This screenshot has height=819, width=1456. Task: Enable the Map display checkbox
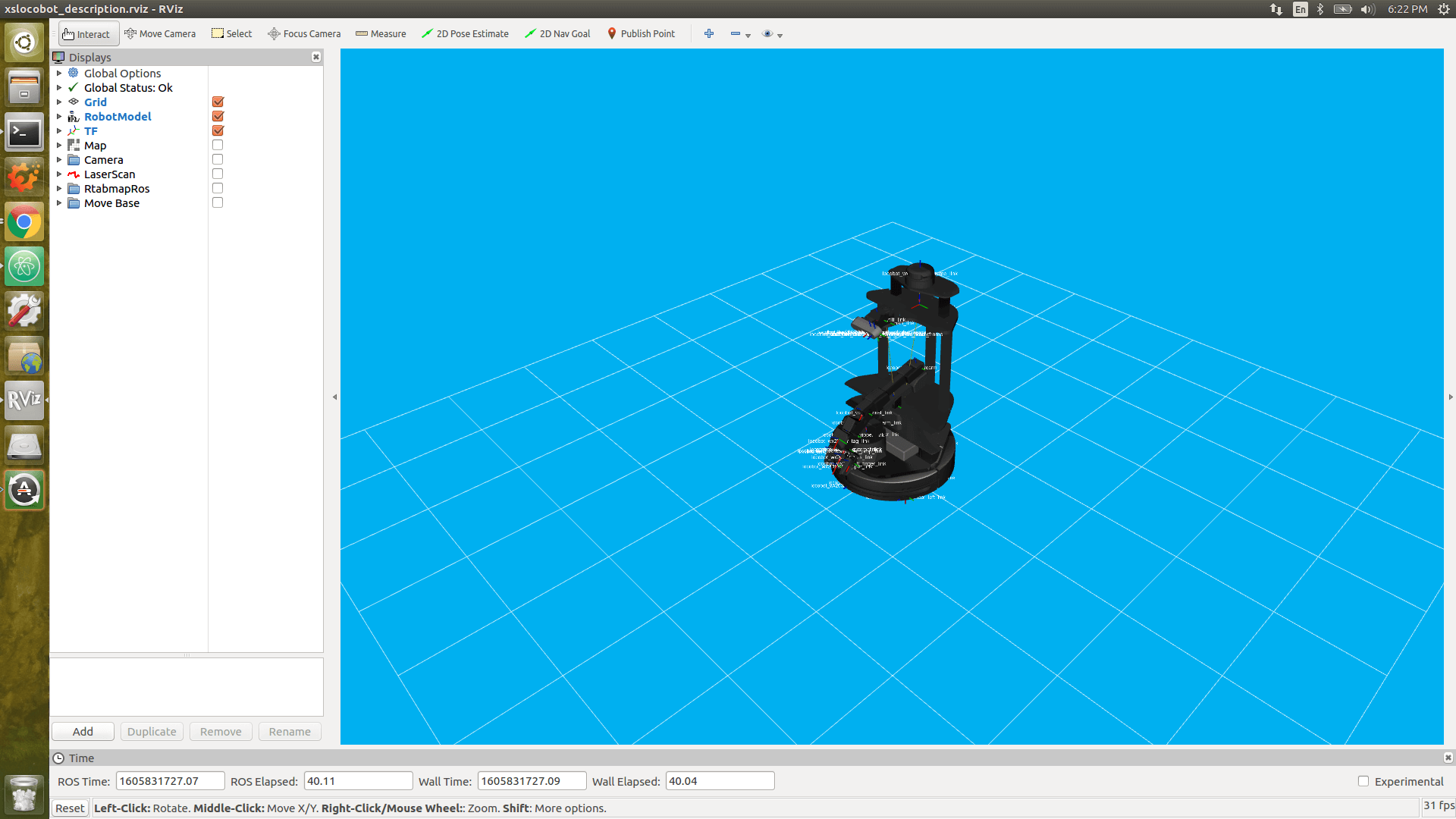tap(218, 145)
